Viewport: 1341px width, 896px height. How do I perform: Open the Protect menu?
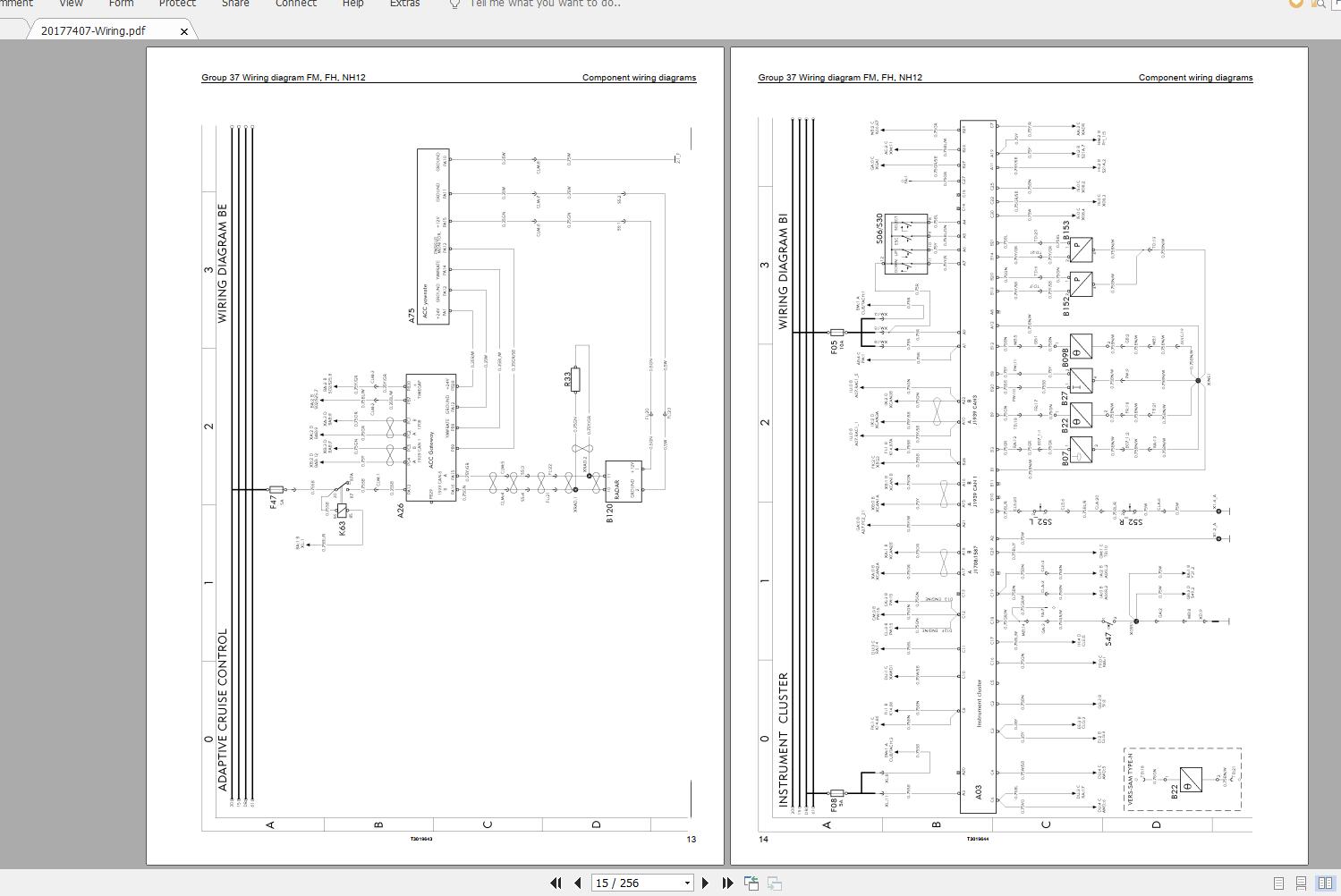click(176, 4)
